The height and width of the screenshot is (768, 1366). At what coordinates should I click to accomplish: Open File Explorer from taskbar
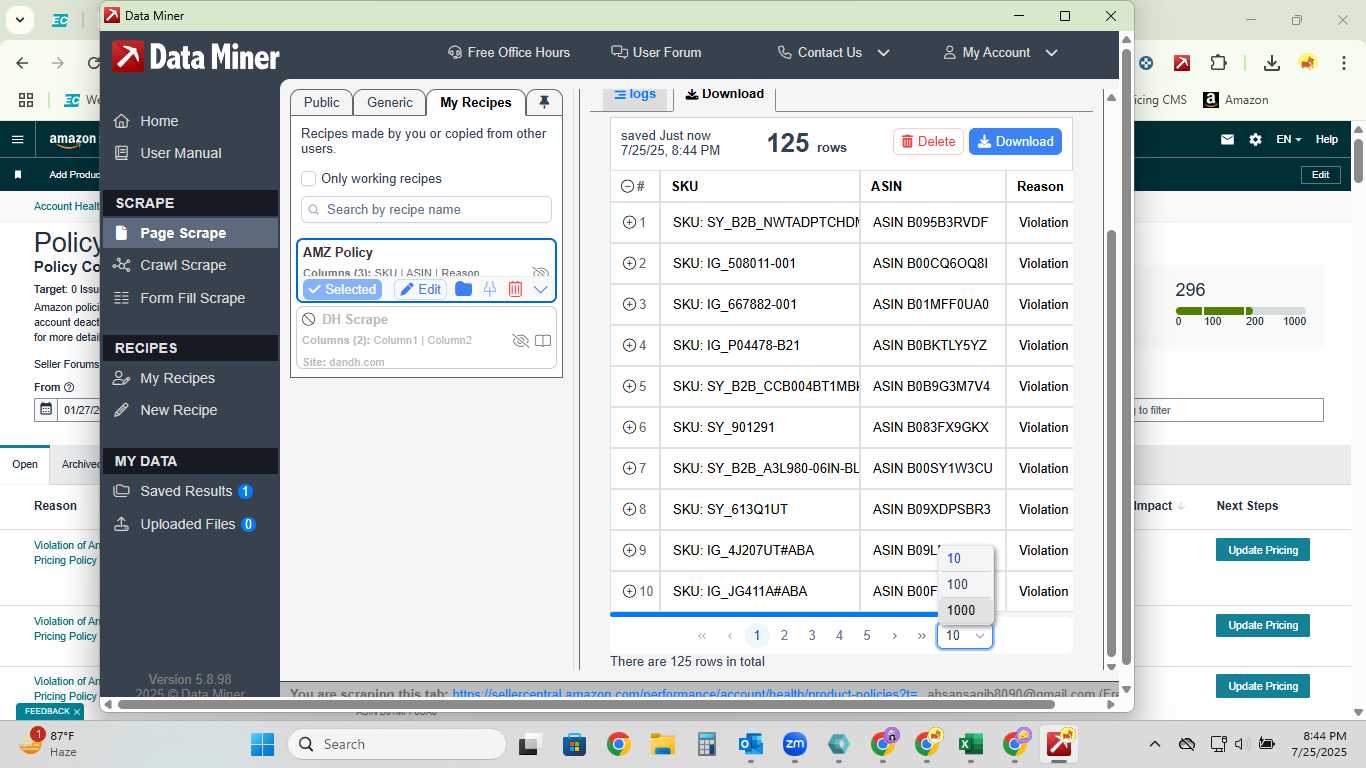tap(662, 744)
